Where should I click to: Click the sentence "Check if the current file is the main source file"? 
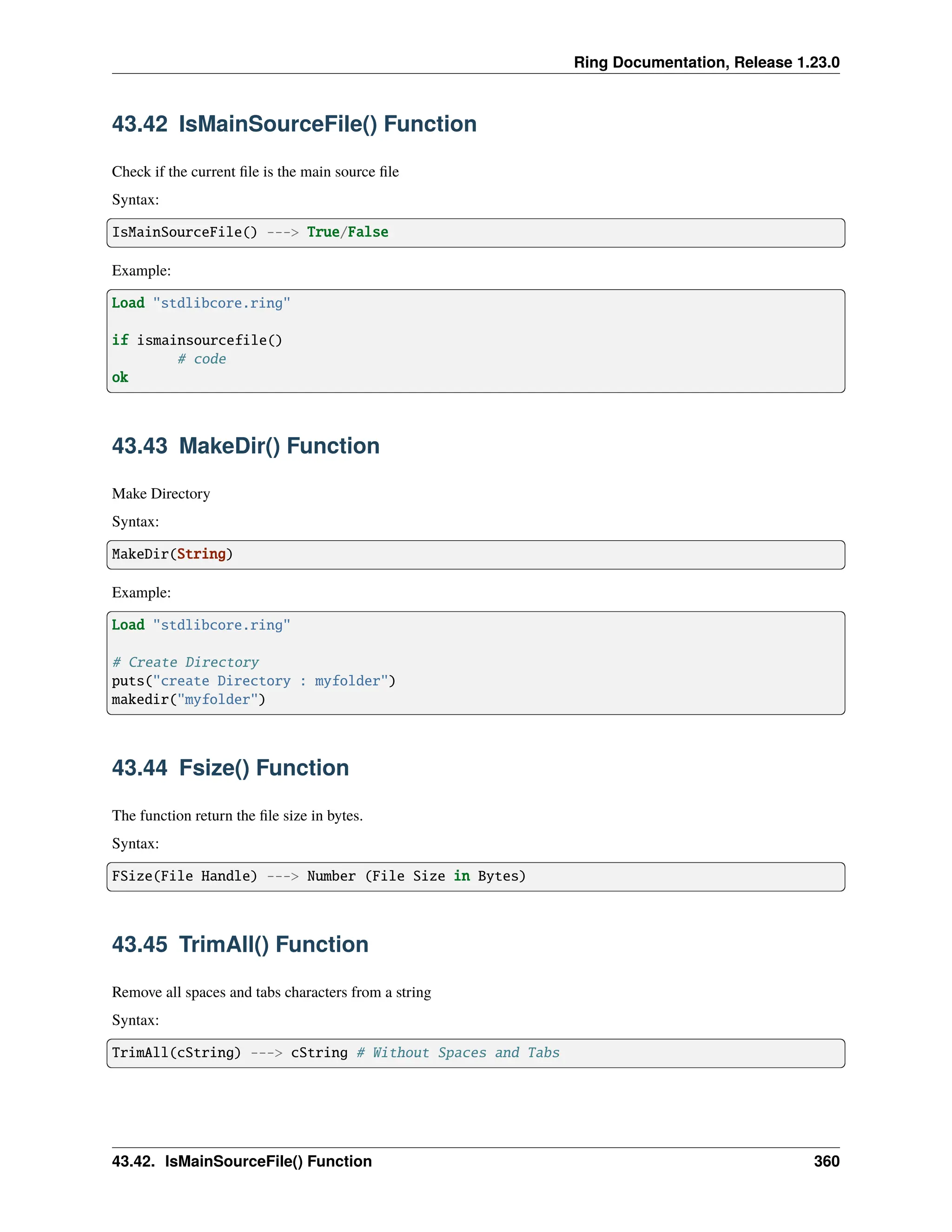[x=255, y=172]
